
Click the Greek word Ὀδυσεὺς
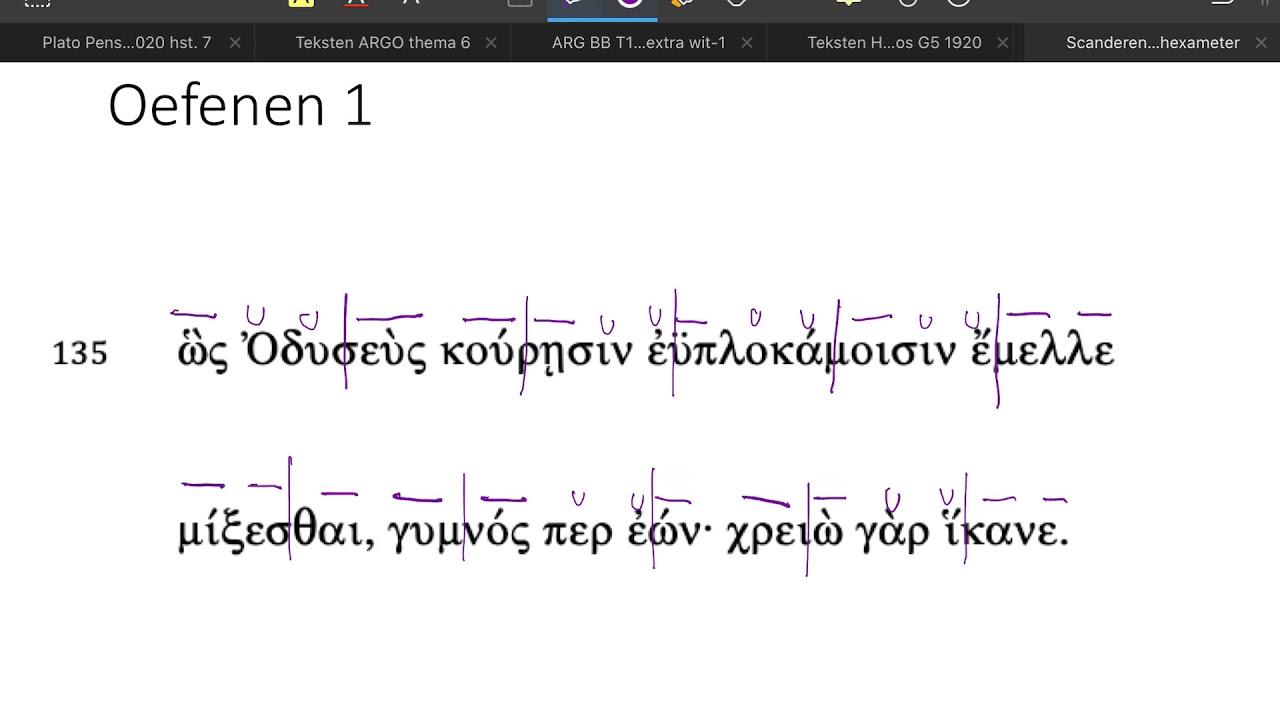point(335,350)
